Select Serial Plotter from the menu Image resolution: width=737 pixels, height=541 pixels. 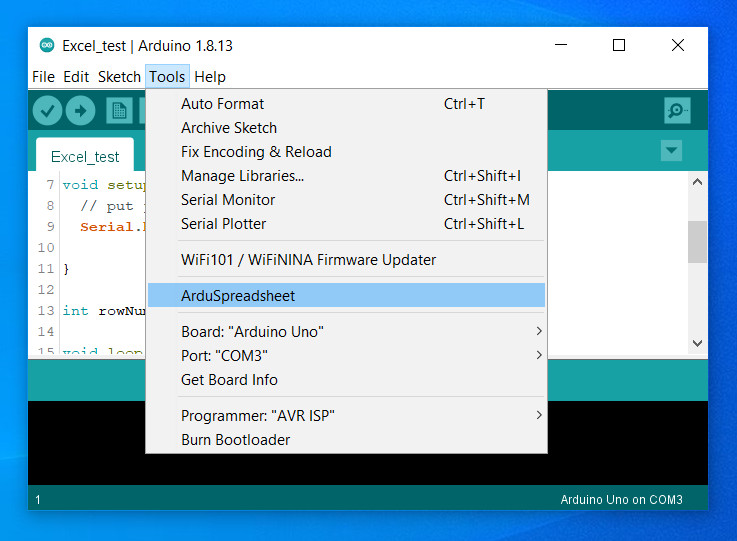(x=224, y=223)
